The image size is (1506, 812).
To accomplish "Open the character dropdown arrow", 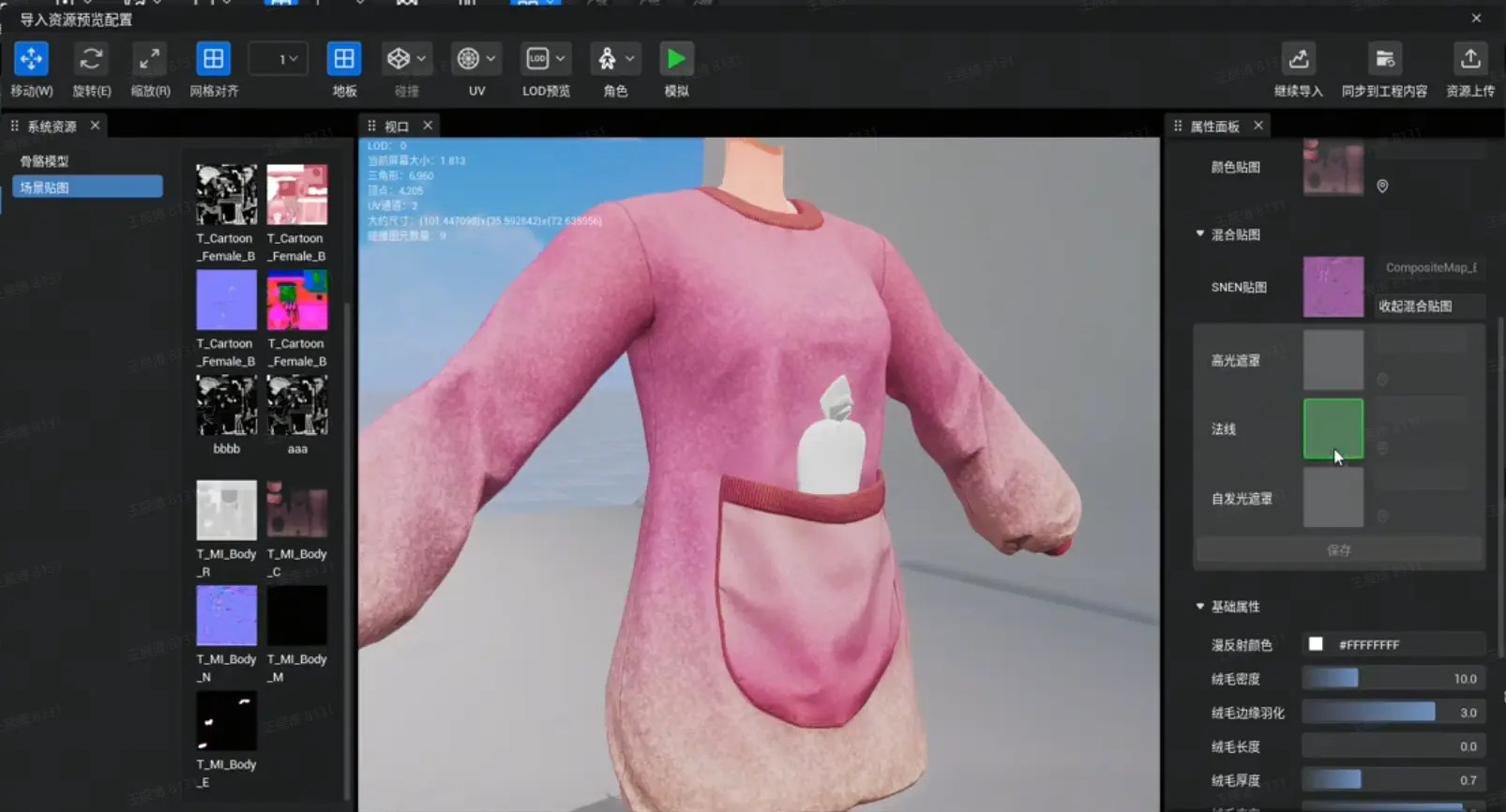I will [x=630, y=59].
